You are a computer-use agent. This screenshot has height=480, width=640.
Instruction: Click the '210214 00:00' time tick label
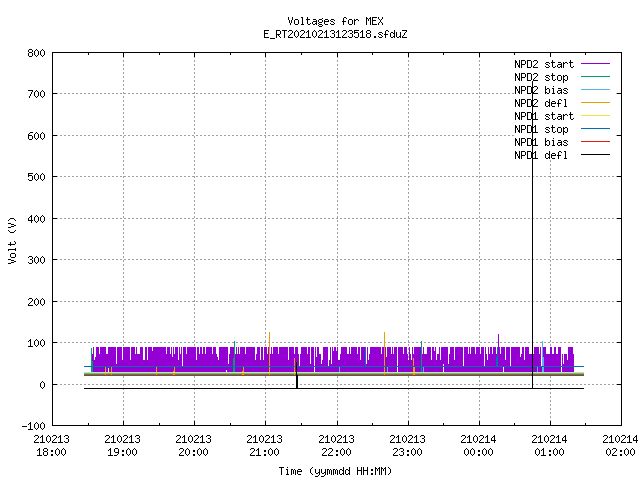[x=478, y=446]
